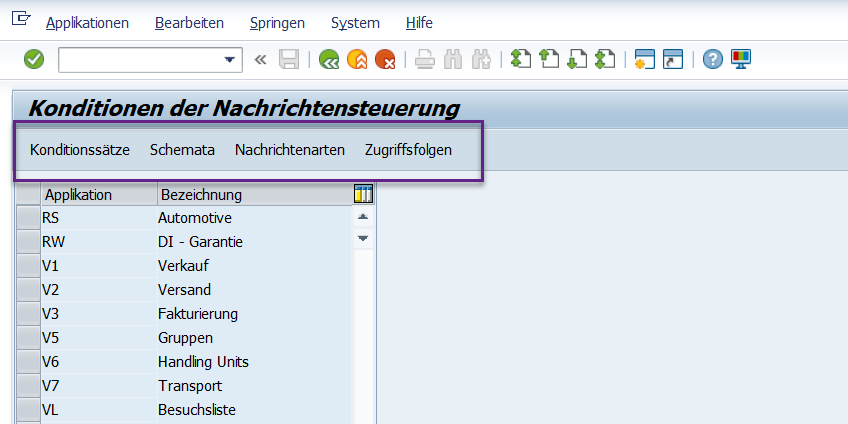
Task: Go to Last Page icon
Action: 605,59
